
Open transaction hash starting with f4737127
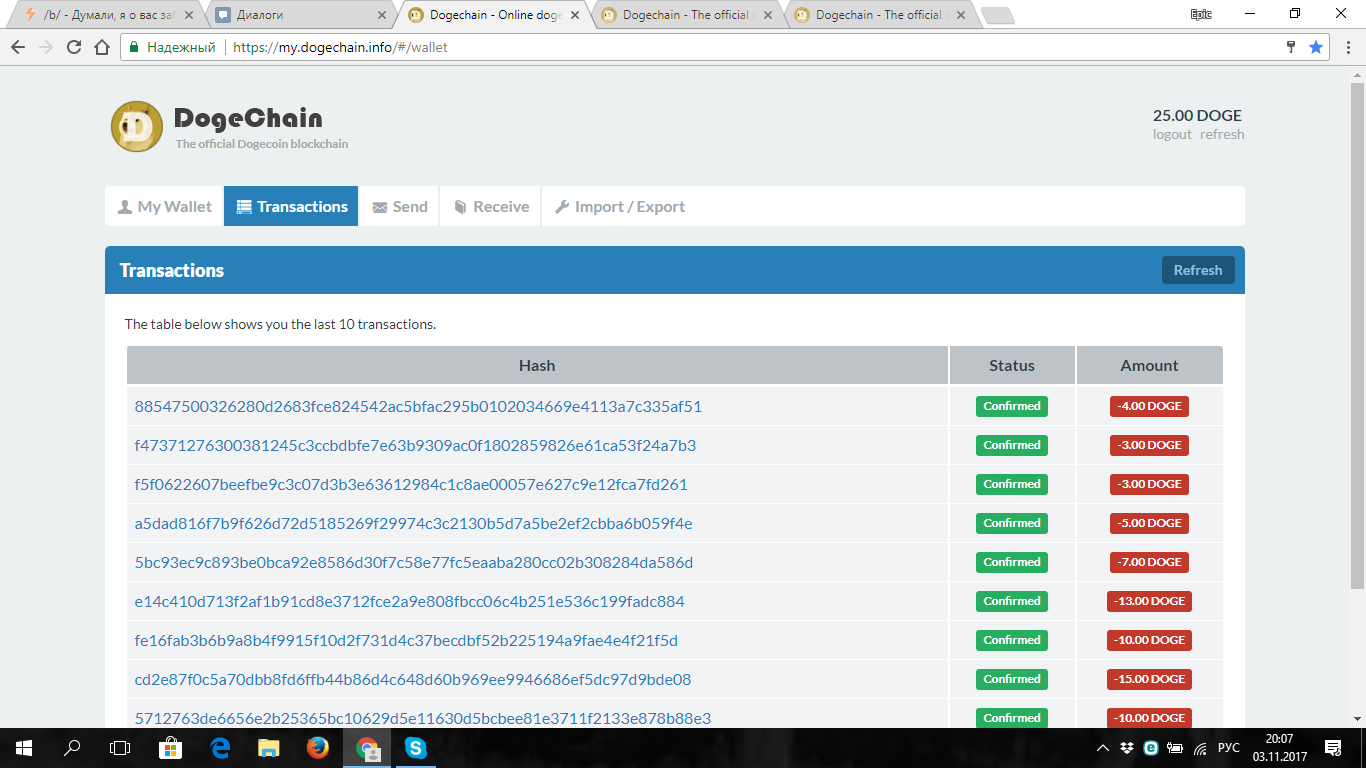coord(415,446)
